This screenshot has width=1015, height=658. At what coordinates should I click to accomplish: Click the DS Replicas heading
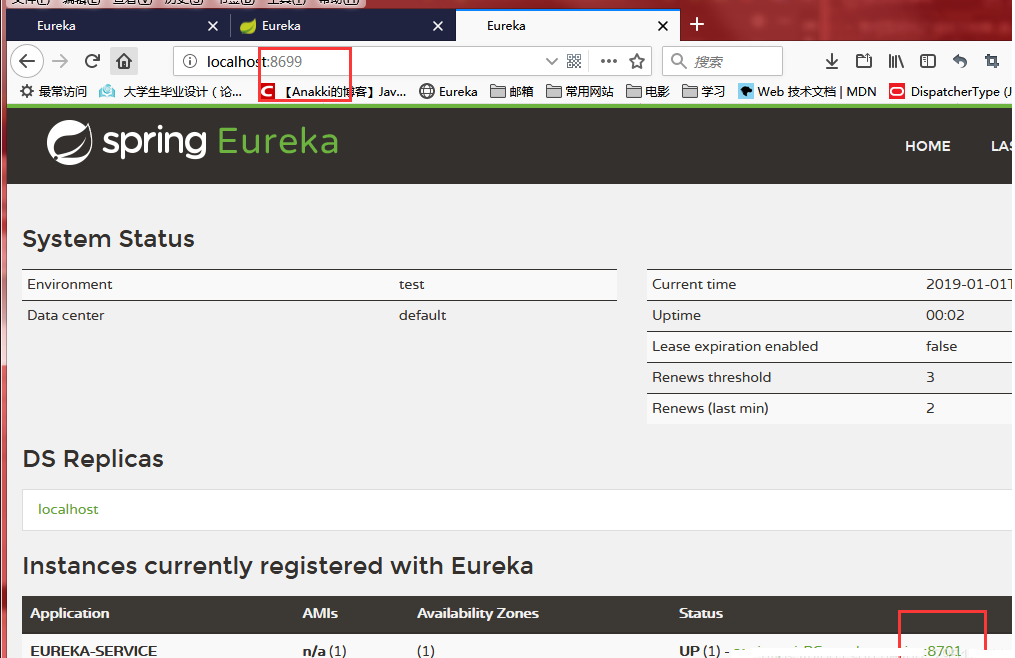tap(93, 459)
